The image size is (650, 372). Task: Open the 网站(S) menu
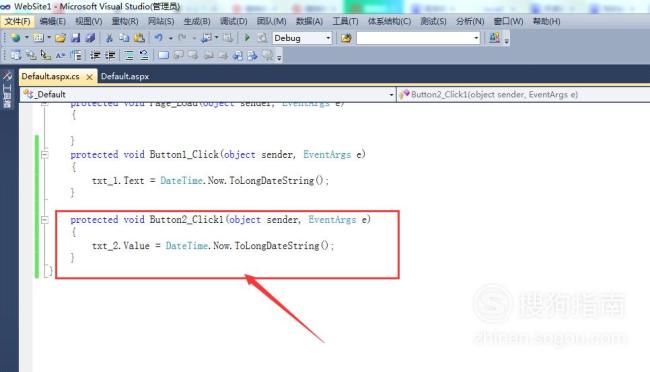(x=161, y=21)
